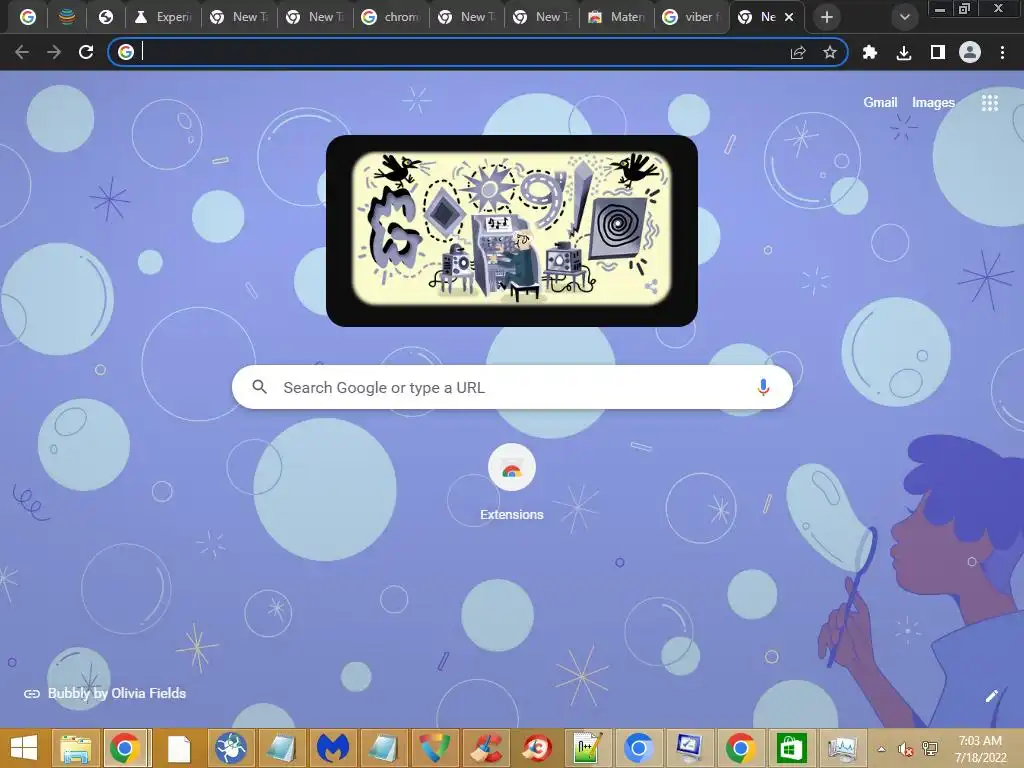Open Images link

click(x=933, y=103)
